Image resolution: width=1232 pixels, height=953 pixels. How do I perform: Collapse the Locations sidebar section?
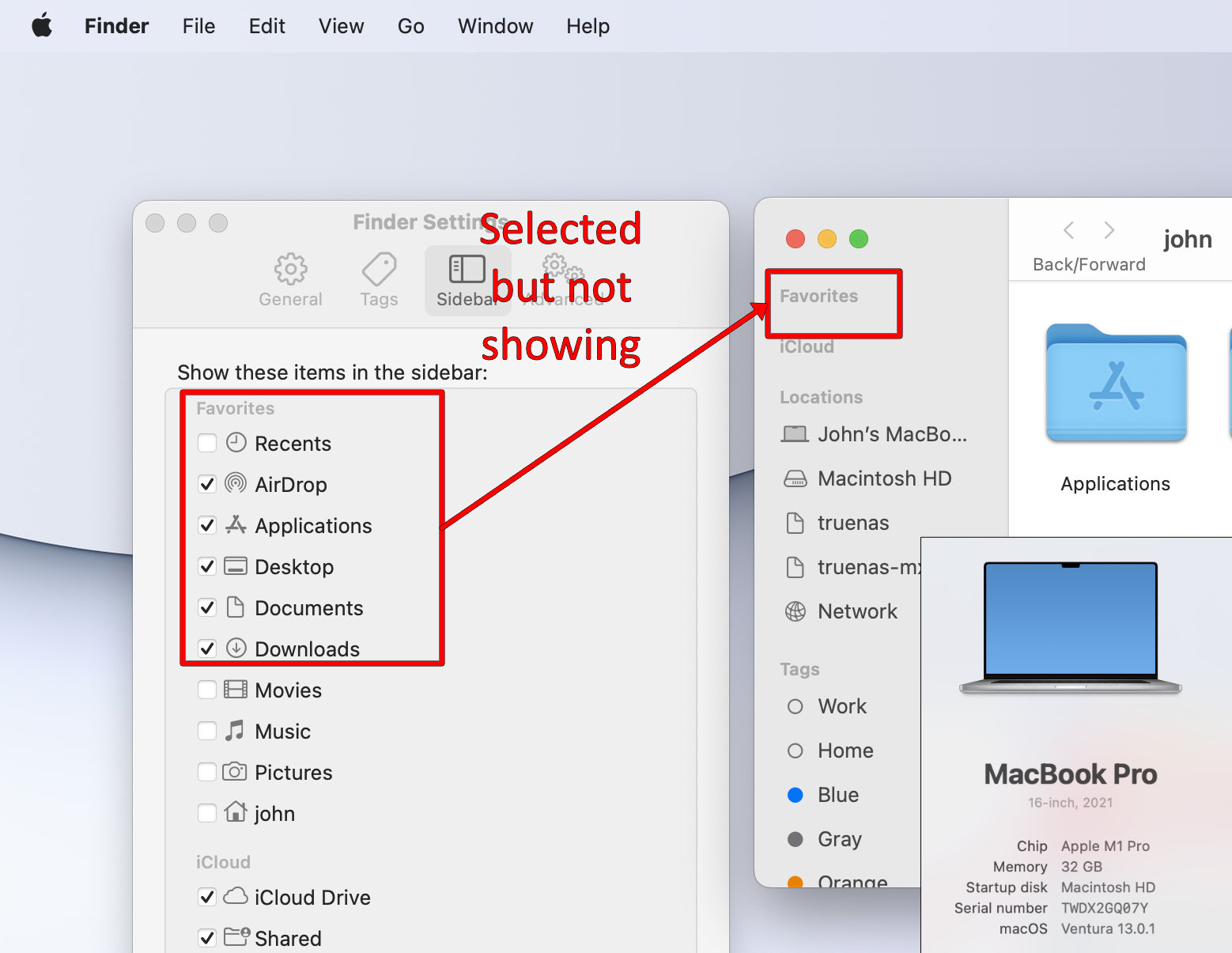point(821,396)
